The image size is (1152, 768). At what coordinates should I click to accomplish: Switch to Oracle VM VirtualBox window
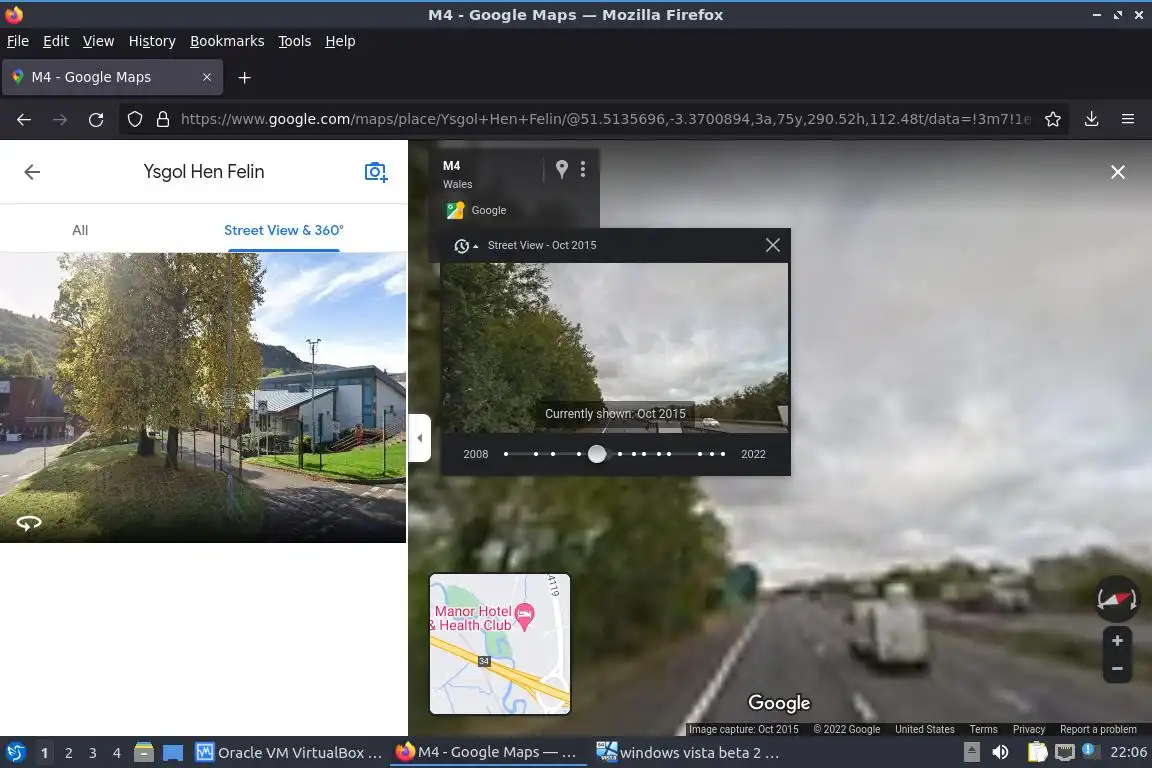pyautogui.click(x=289, y=753)
